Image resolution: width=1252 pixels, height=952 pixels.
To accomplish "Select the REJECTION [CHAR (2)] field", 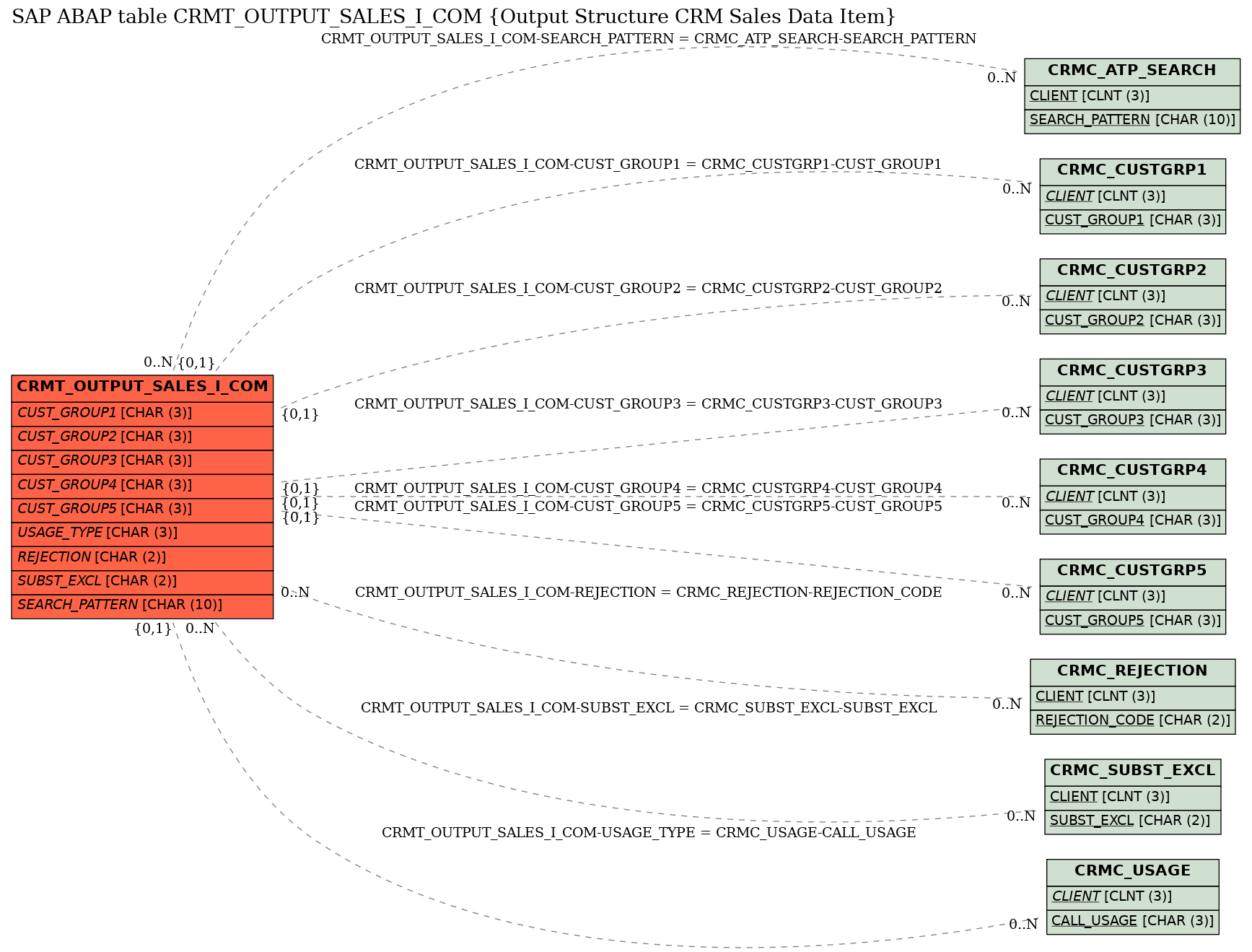I will 142,558.
